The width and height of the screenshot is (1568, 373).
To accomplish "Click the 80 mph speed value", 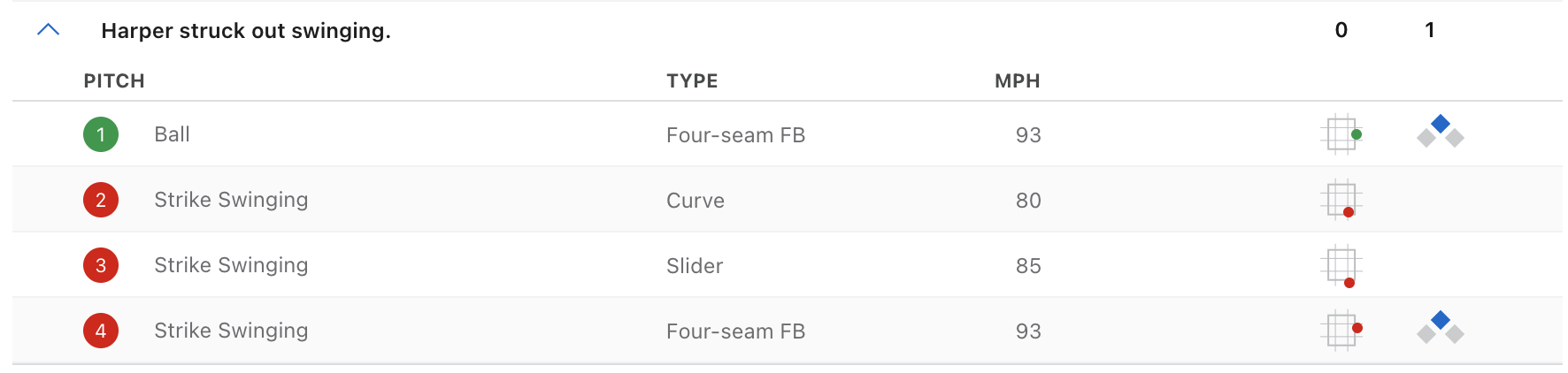I will coord(1028,201).
